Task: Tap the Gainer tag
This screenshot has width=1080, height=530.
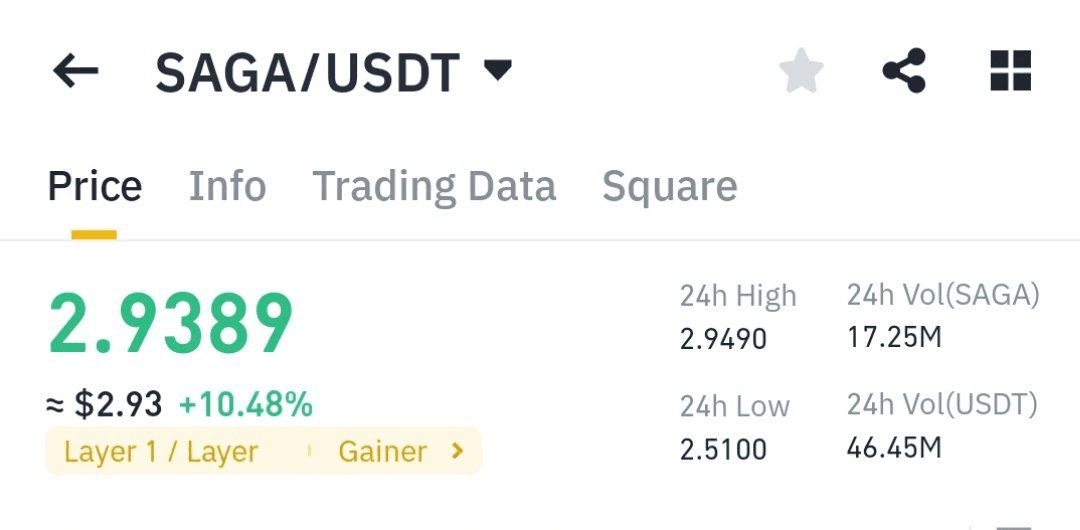Action: [382, 452]
